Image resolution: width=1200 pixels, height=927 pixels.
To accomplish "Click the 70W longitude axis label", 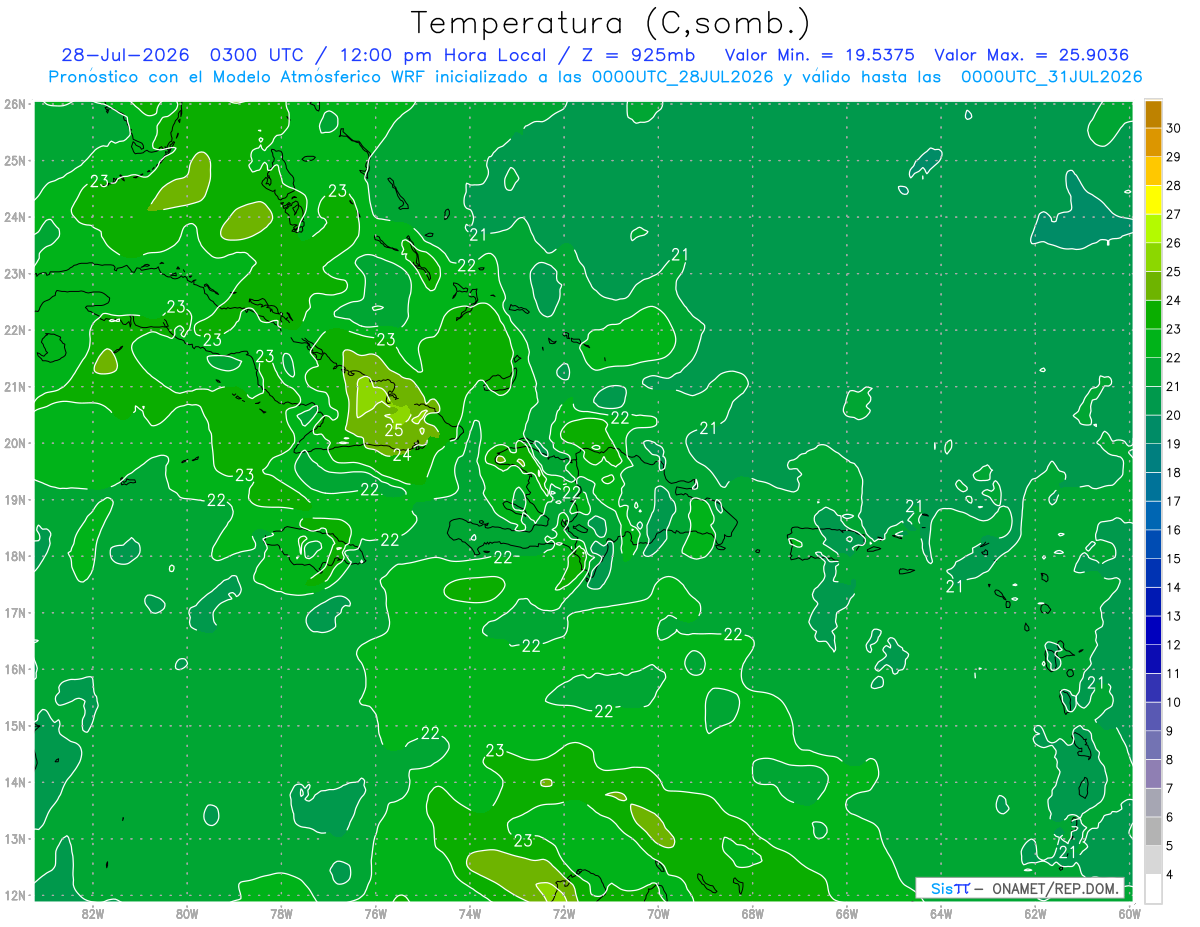I will pos(658,913).
